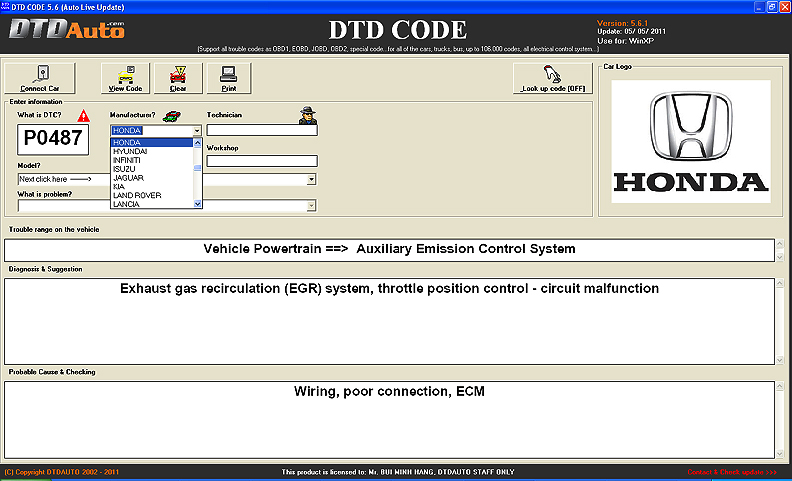The width and height of the screenshot is (792, 481).
Task: Select INFINITI in the manufacturer list
Action: click(x=152, y=160)
